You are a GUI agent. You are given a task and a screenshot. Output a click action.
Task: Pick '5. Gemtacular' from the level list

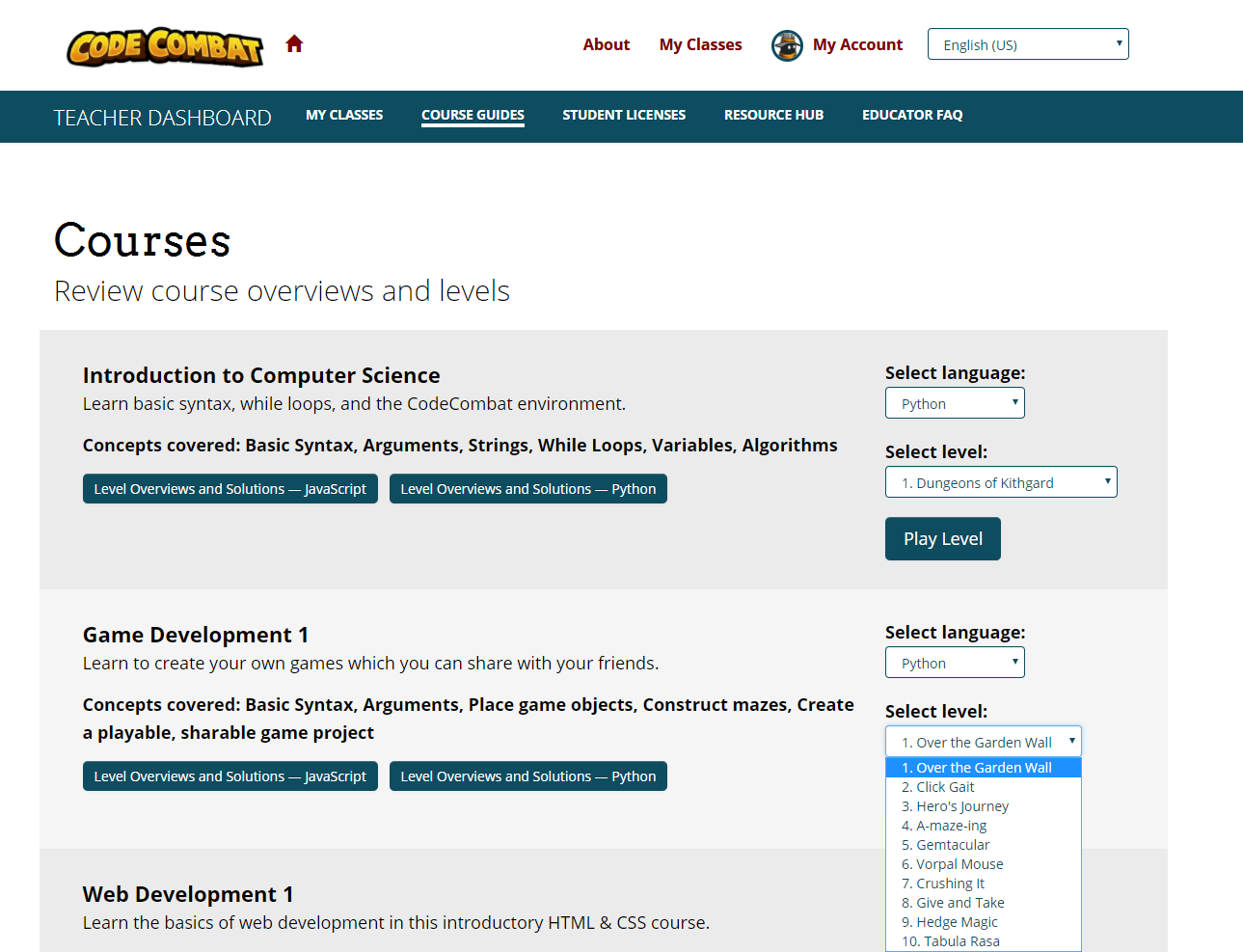(x=984, y=845)
